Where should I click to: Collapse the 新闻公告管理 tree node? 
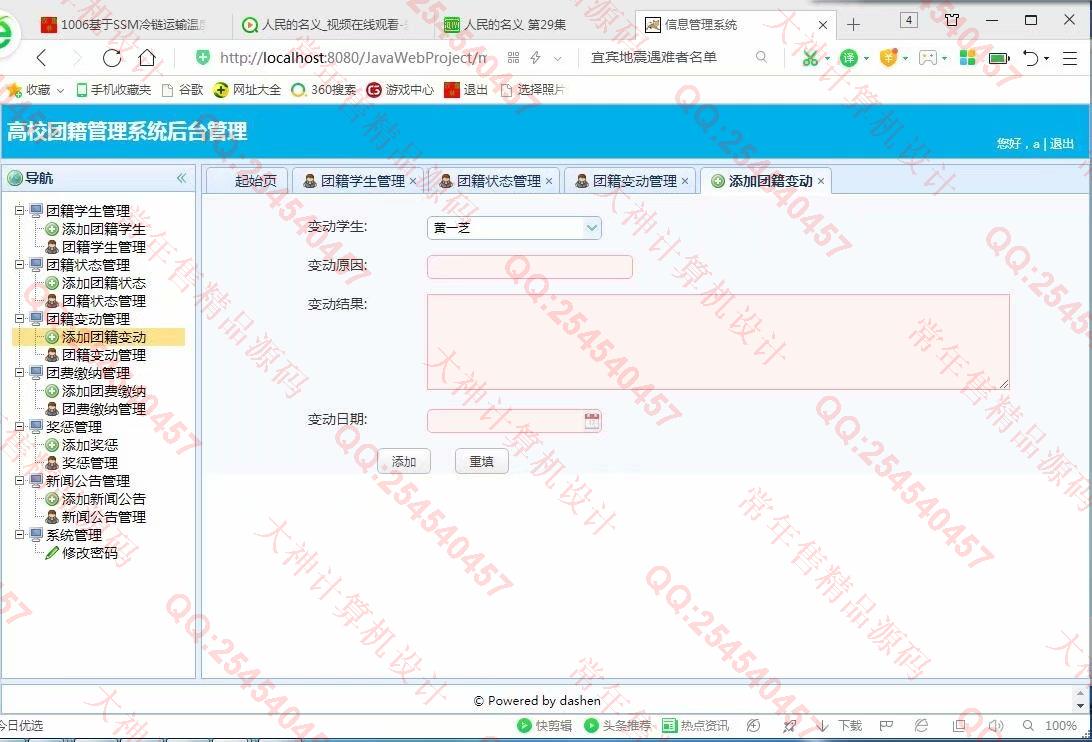[20, 480]
